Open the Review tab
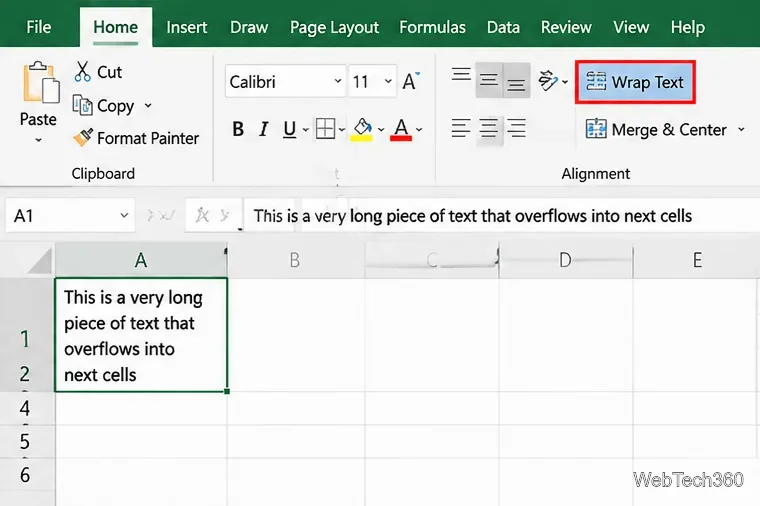This screenshot has width=760, height=506. [x=566, y=27]
